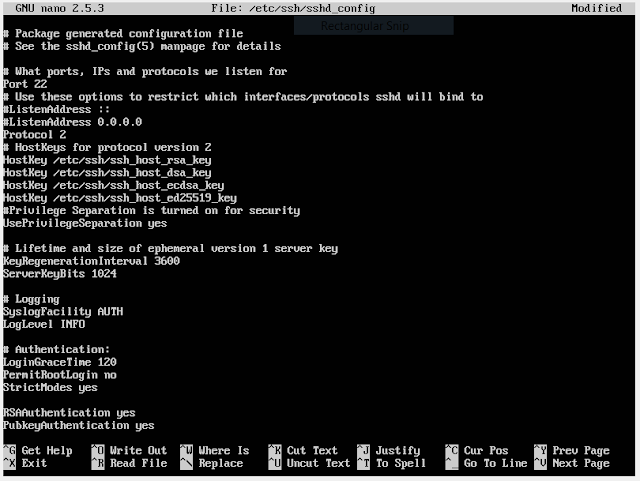Screen dimensions: 640x481
Task: Click the 'See the sshd_config(5) manpage' comment
Action: [x=142, y=46]
